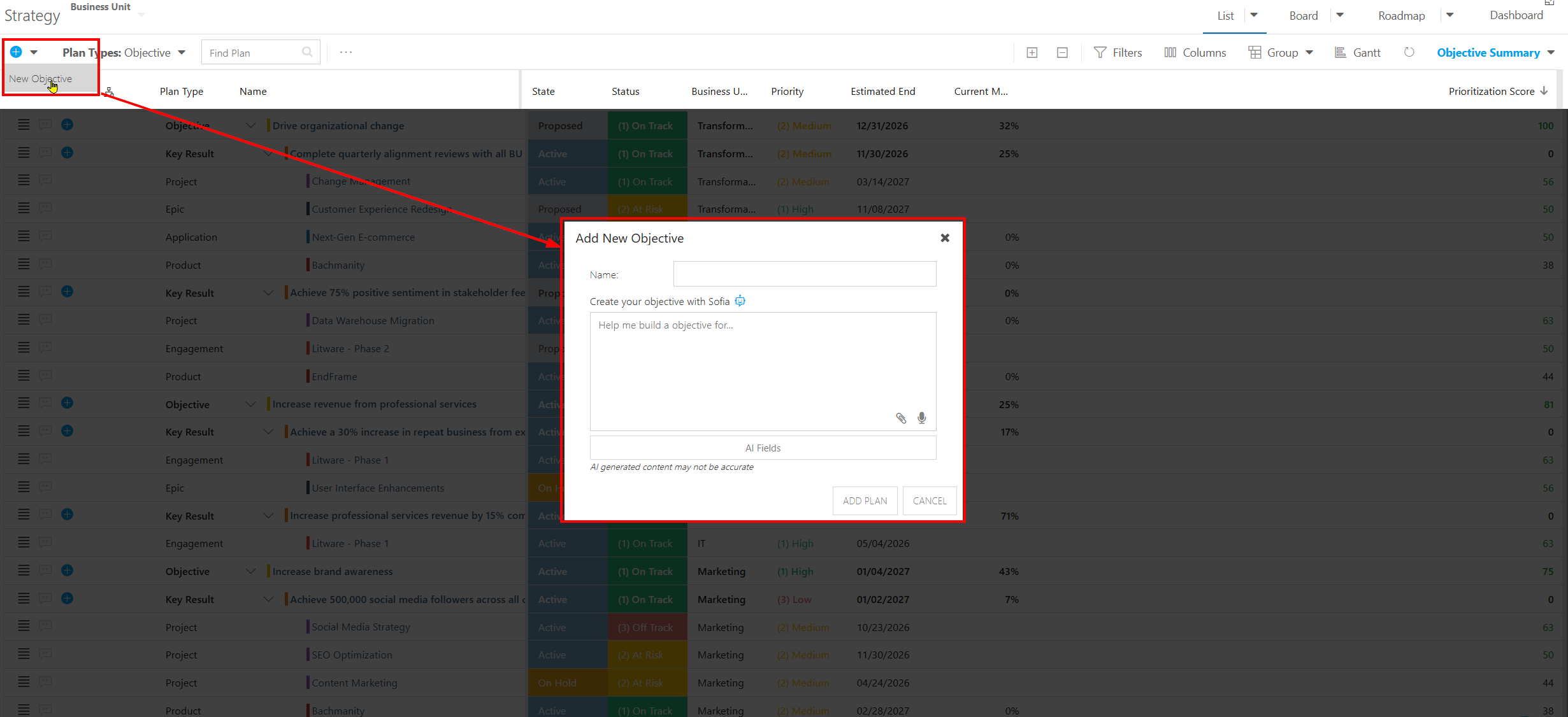Viewport: 1568px width, 717px height.
Task: Open comment icon on Change Management row
Action: [x=45, y=180]
